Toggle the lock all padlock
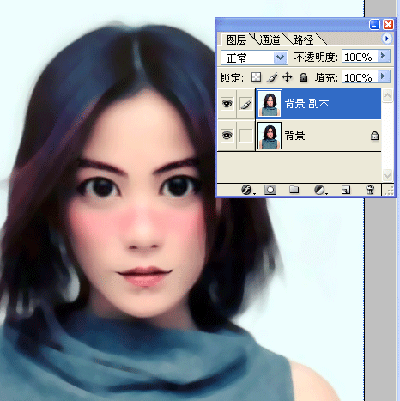400x401 pixels. (x=303, y=78)
